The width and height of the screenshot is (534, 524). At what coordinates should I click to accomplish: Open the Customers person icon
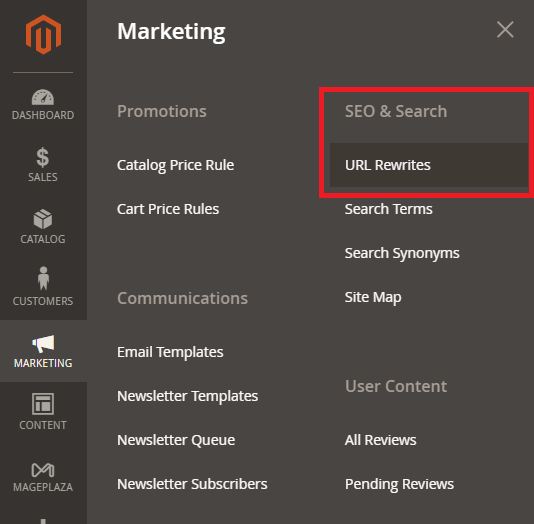[43, 278]
